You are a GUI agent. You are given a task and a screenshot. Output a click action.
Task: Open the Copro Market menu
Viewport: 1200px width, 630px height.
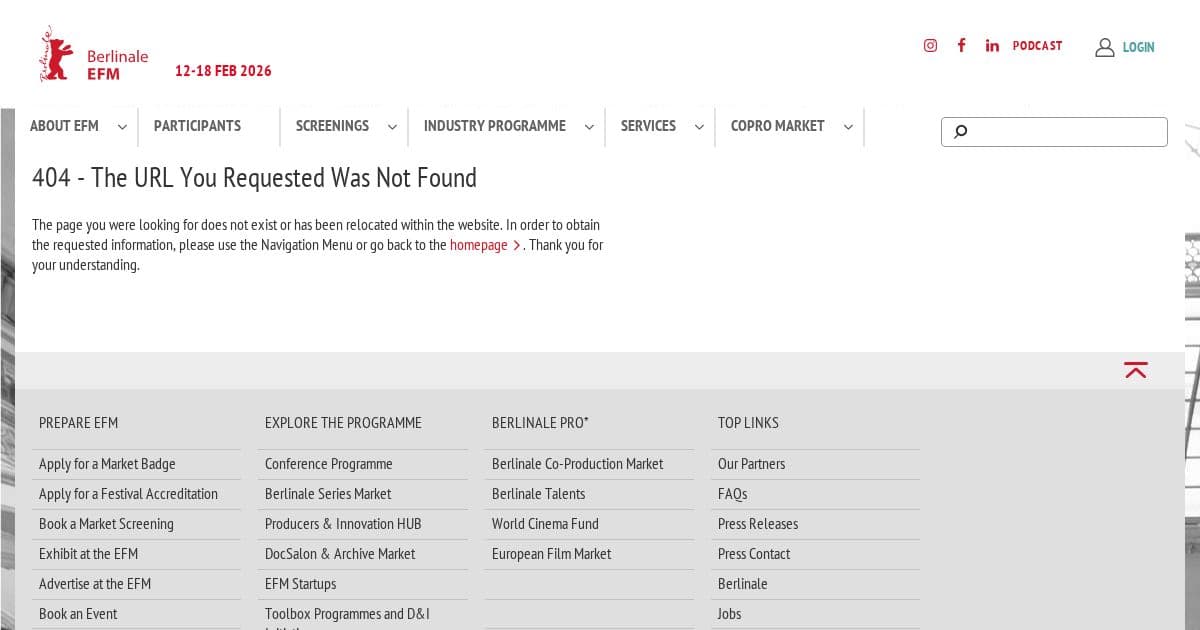[777, 126]
